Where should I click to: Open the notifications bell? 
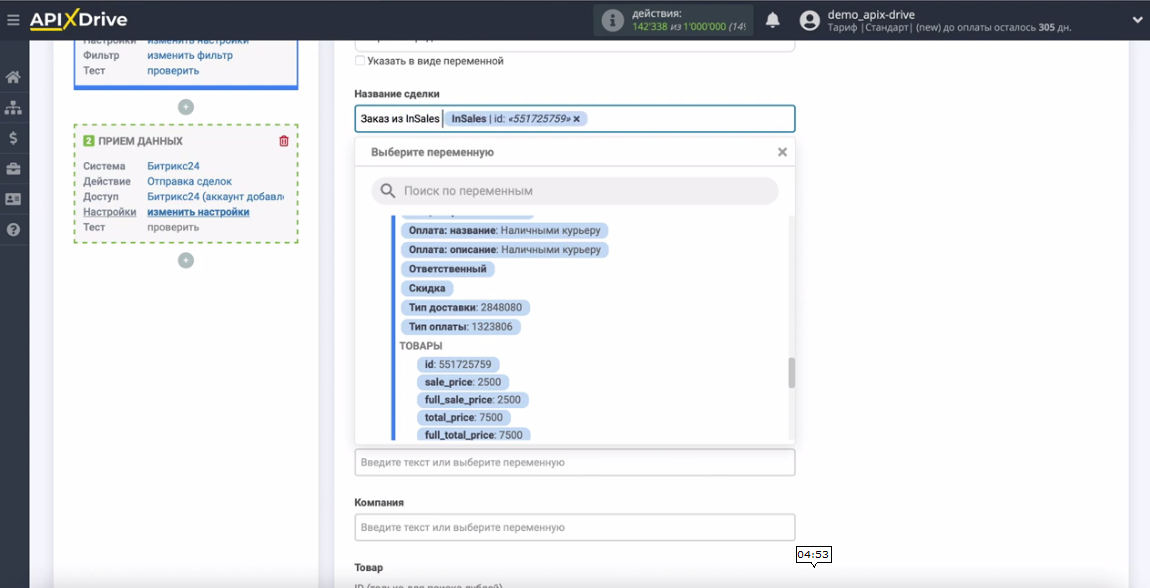772,21
